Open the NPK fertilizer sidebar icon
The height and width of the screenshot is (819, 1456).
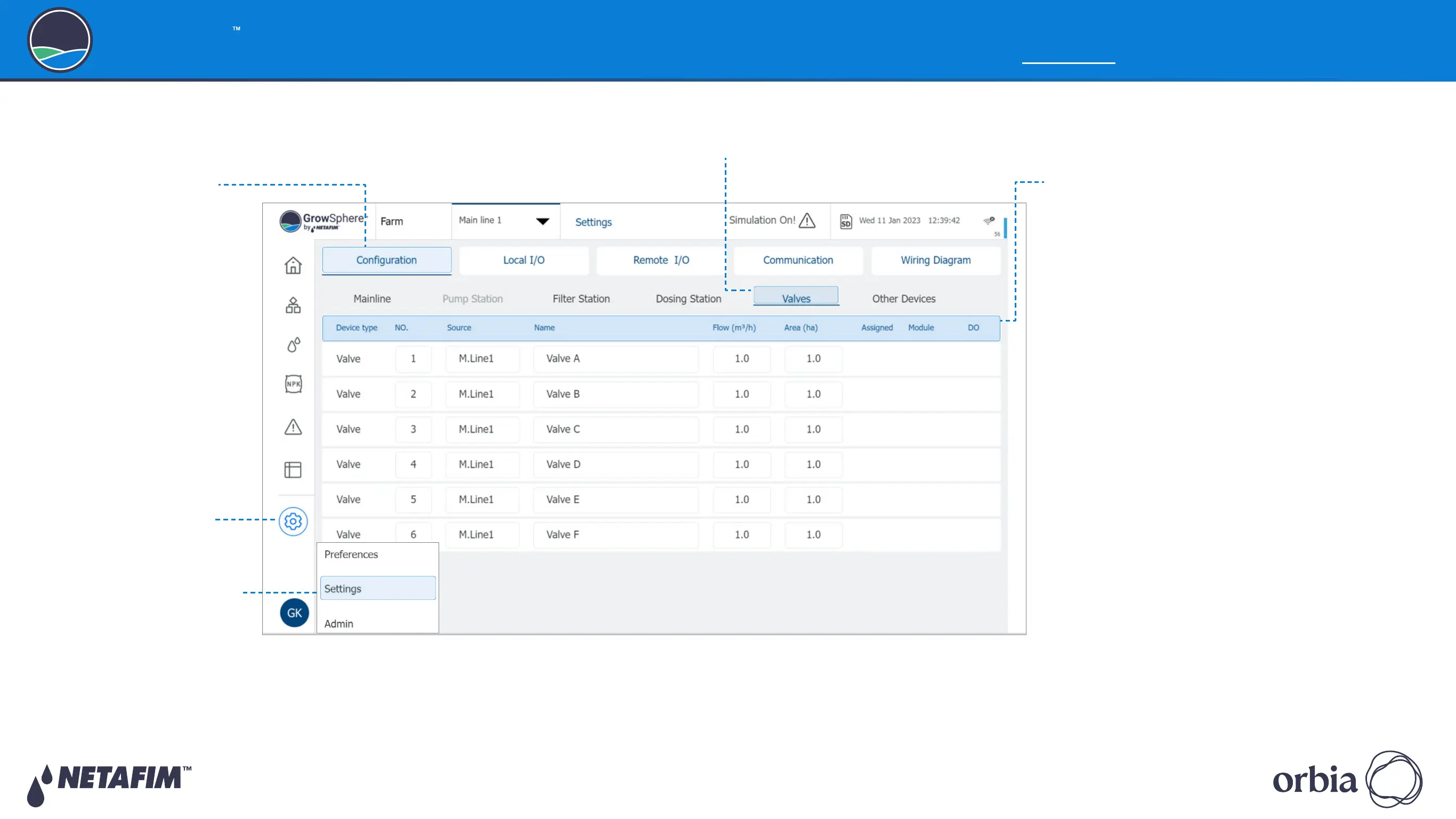point(293,384)
